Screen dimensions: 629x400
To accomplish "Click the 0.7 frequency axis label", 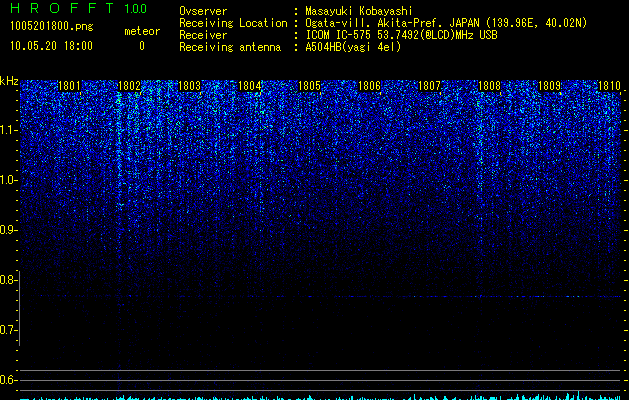I will coord(8,330).
